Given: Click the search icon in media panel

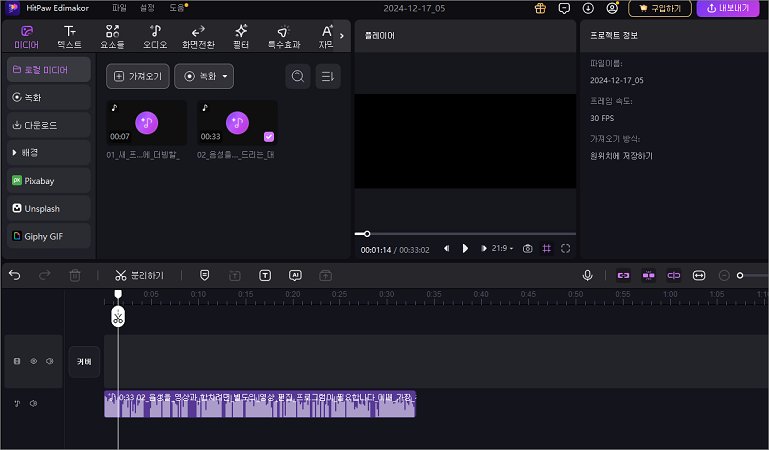Looking at the screenshot, I should [297, 77].
